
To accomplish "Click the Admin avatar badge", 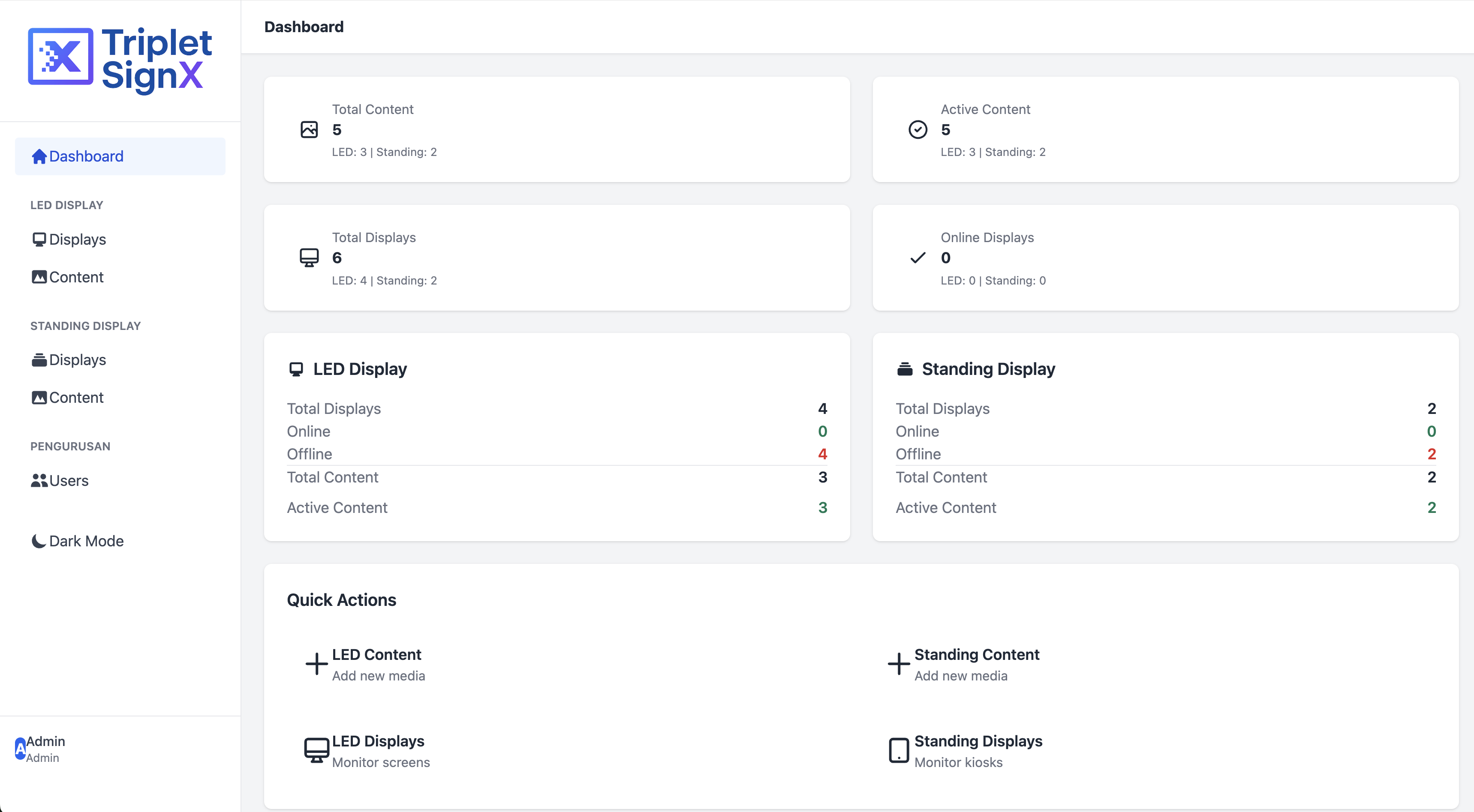I will 20,749.
